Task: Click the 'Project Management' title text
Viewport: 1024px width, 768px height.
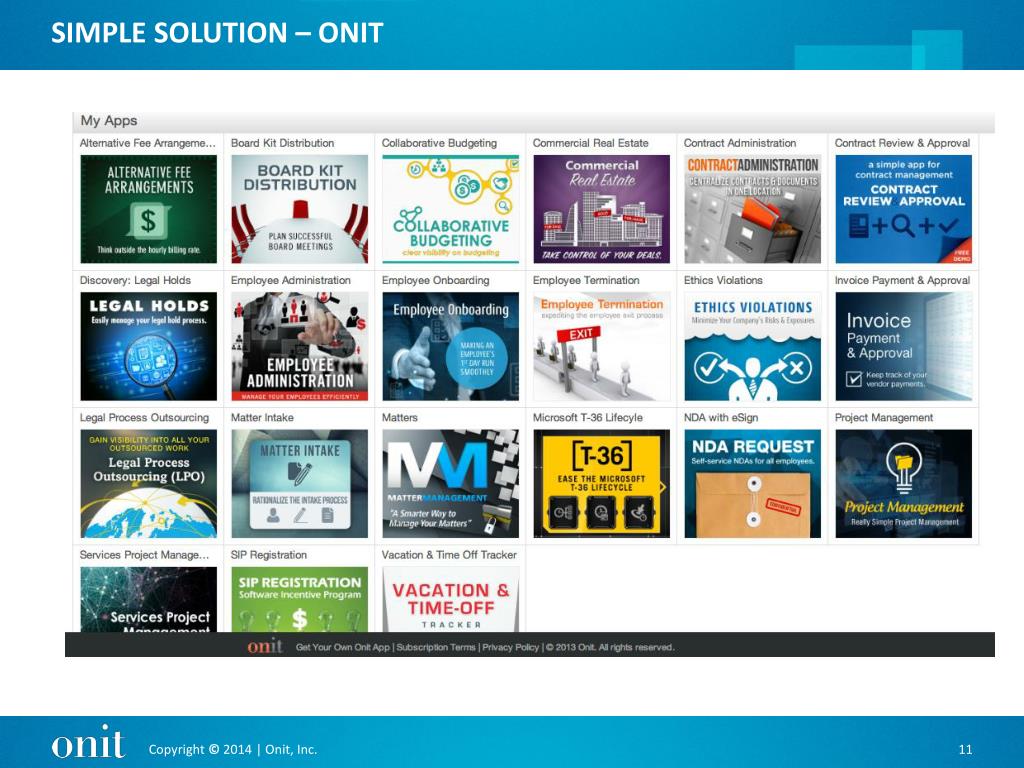Action: tap(884, 417)
